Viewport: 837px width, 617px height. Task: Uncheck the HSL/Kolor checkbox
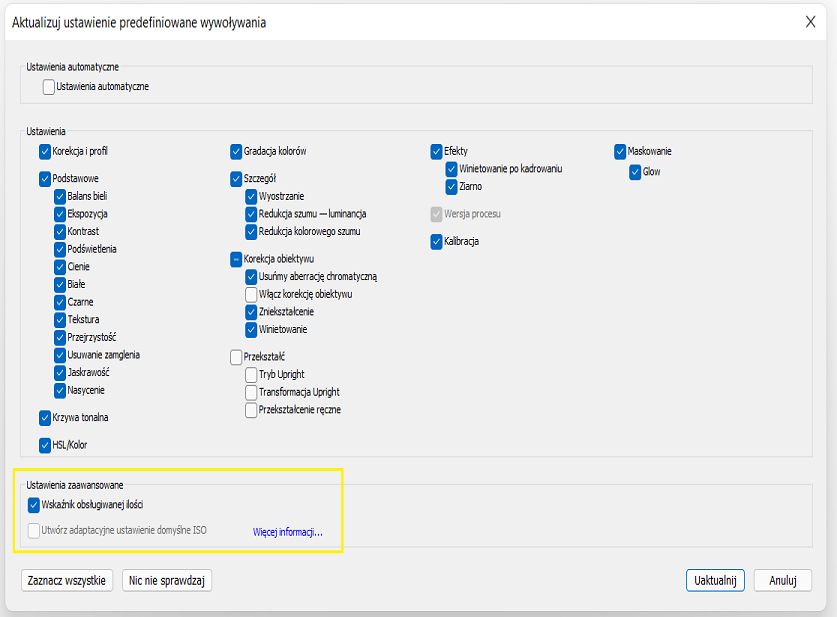point(45,445)
